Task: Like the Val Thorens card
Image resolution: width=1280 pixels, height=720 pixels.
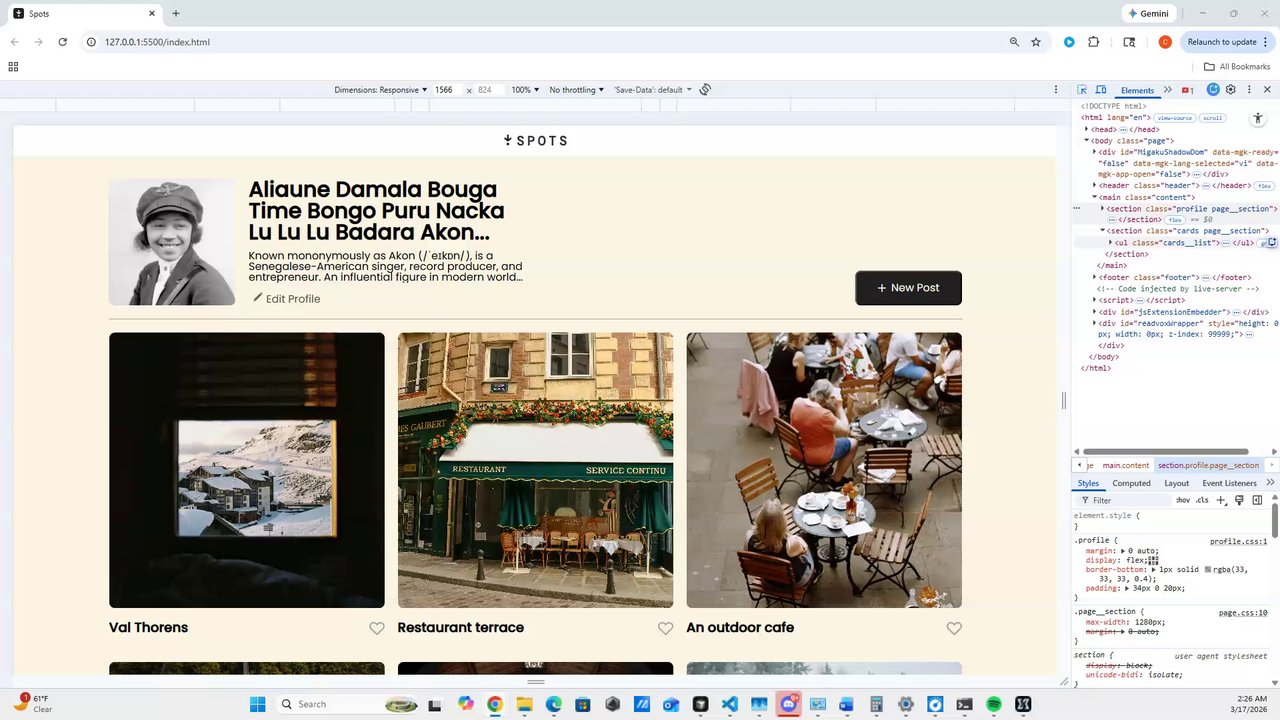Action: point(376,628)
